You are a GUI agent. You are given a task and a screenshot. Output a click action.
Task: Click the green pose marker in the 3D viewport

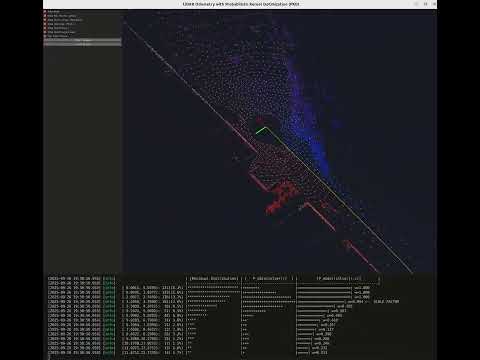pyautogui.click(x=262, y=130)
